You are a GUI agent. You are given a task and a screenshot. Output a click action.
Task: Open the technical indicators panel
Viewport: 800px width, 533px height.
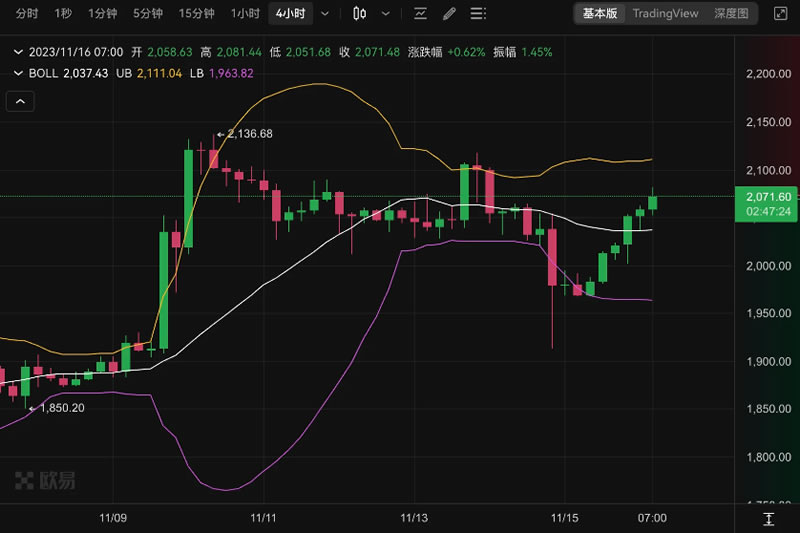tap(420, 14)
